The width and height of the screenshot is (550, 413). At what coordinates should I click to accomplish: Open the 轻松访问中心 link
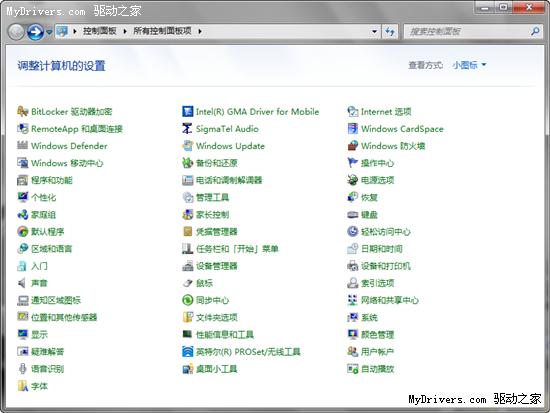click(386, 232)
